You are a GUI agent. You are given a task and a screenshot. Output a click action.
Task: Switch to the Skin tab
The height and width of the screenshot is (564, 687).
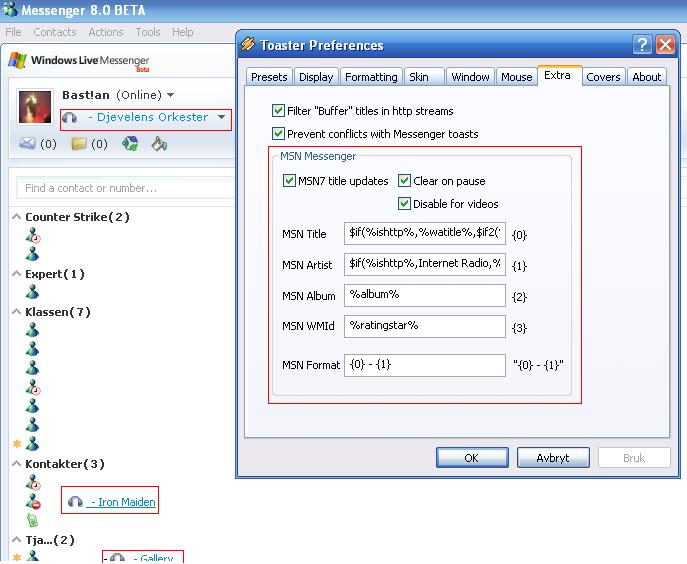[424, 77]
